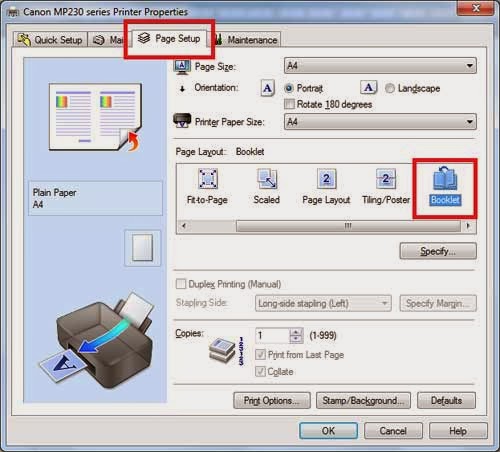Image resolution: width=500 pixels, height=452 pixels.
Task: Click the layout list left scroll arrow
Action: 184,226
